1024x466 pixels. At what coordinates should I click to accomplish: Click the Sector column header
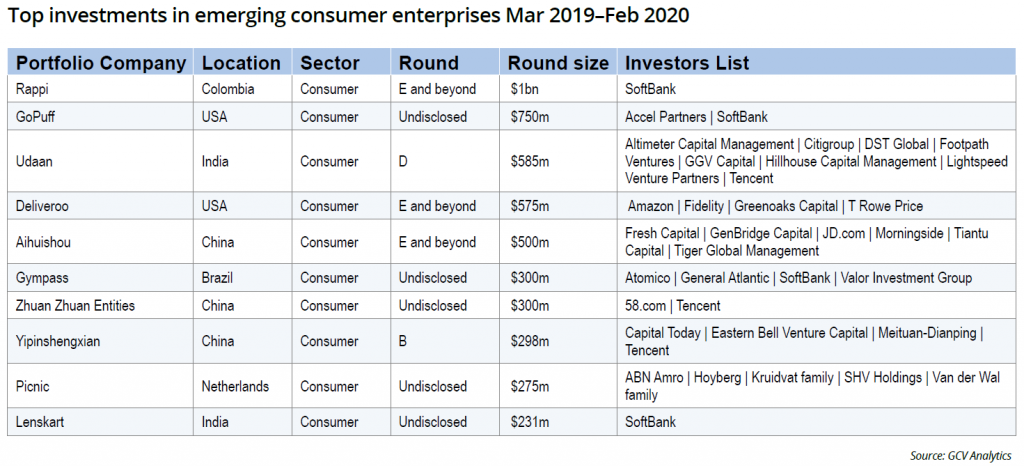[330, 63]
